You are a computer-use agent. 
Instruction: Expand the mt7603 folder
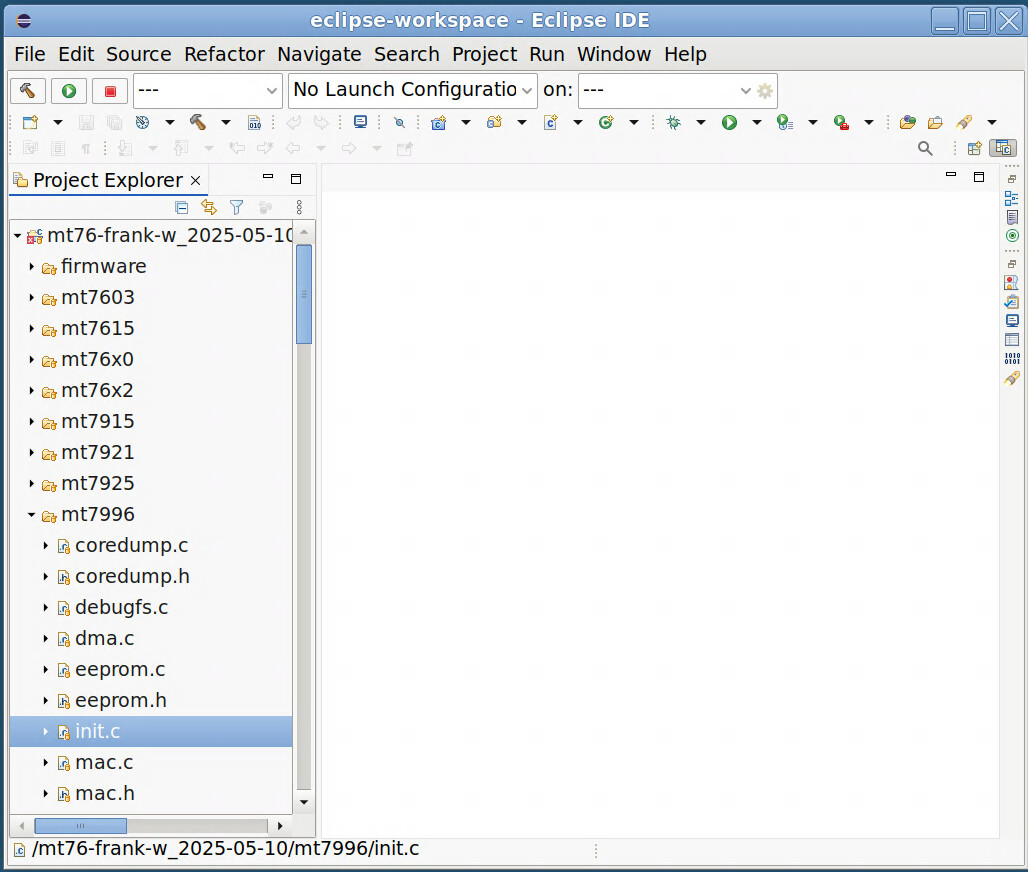point(31,298)
